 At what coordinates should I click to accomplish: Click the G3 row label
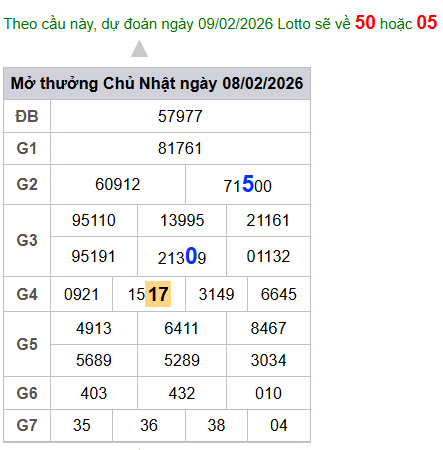coord(27,240)
